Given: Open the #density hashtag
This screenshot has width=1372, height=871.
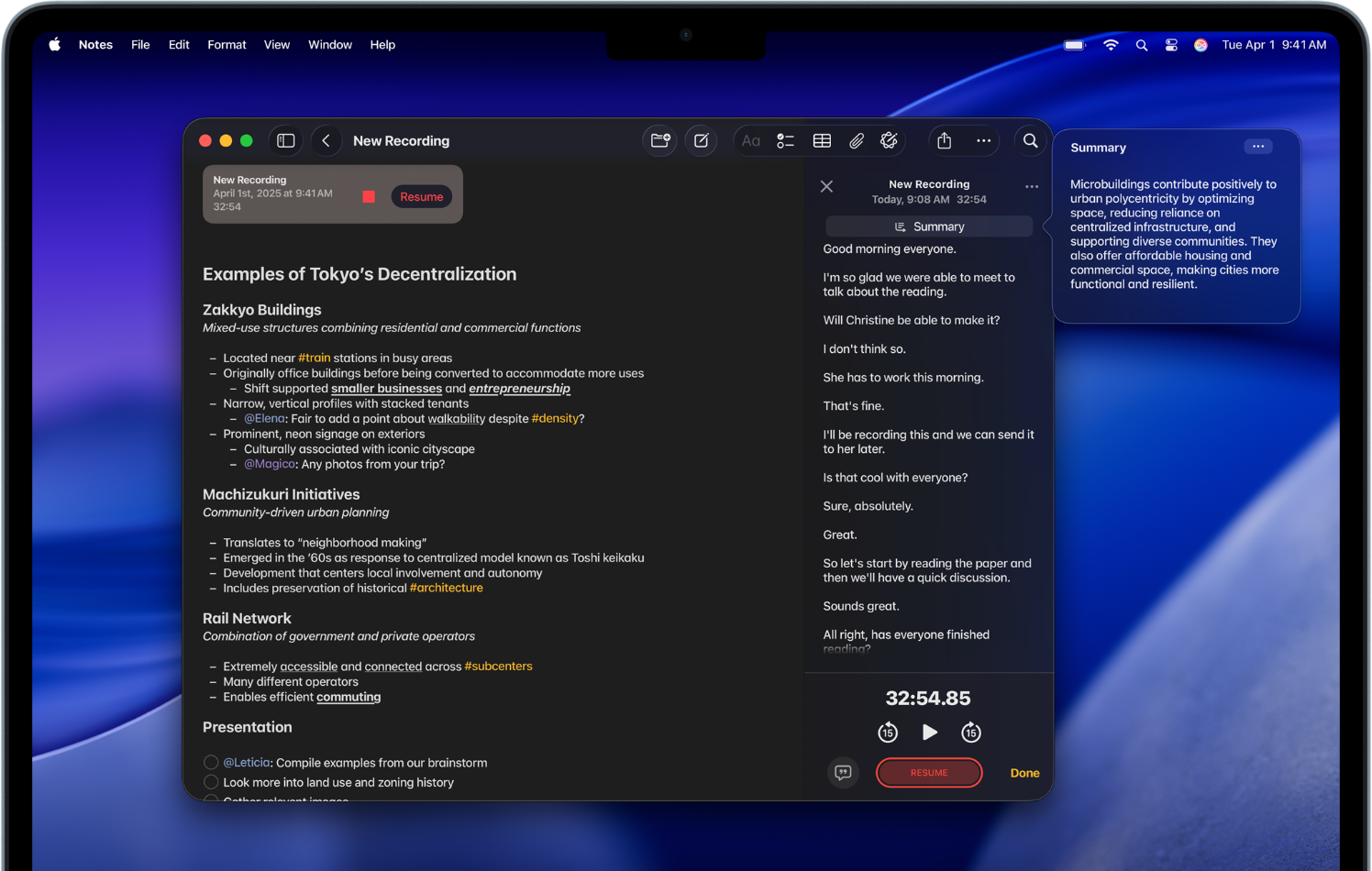Looking at the screenshot, I should coord(555,418).
